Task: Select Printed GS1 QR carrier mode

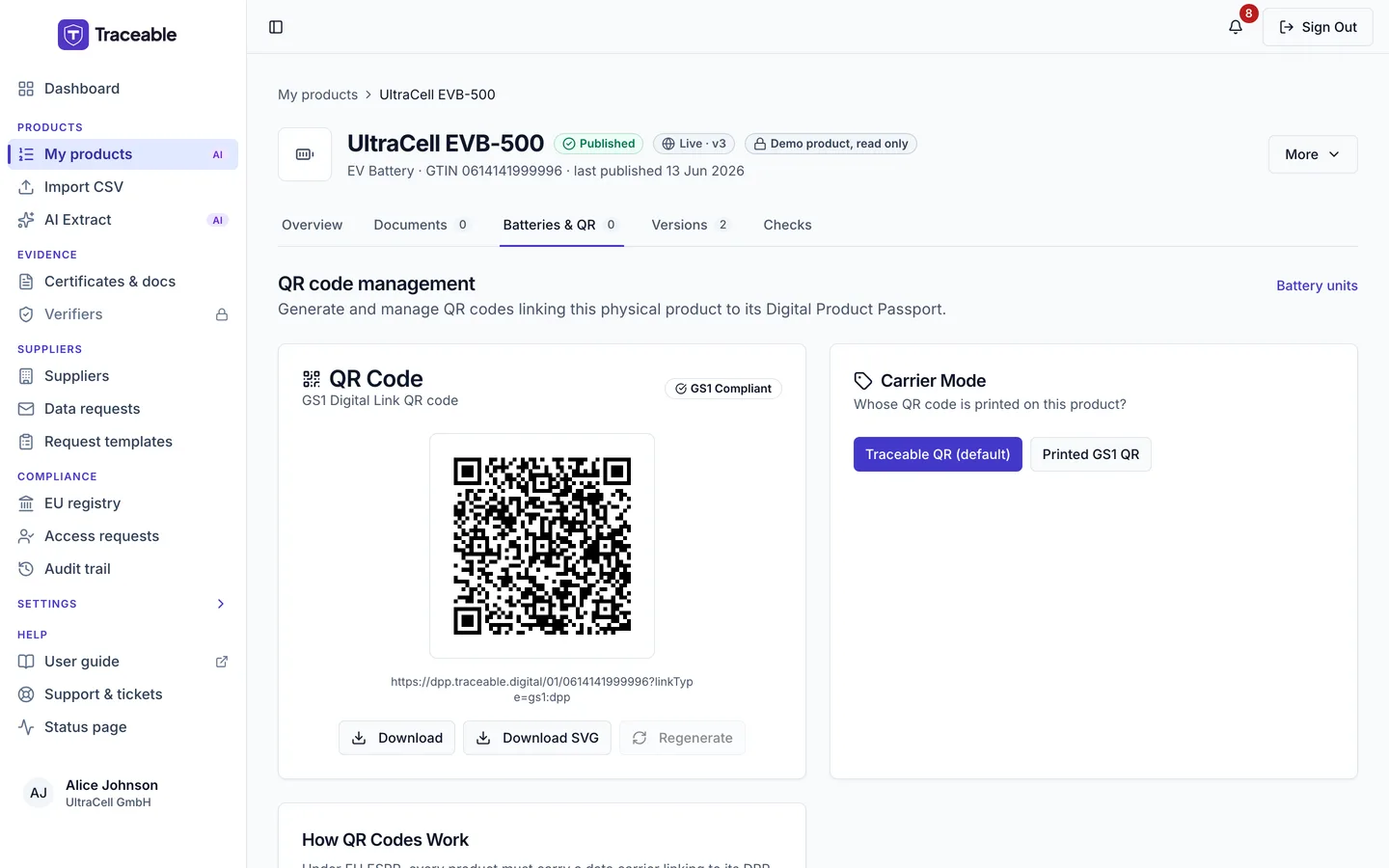Action: pyautogui.click(x=1091, y=454)
